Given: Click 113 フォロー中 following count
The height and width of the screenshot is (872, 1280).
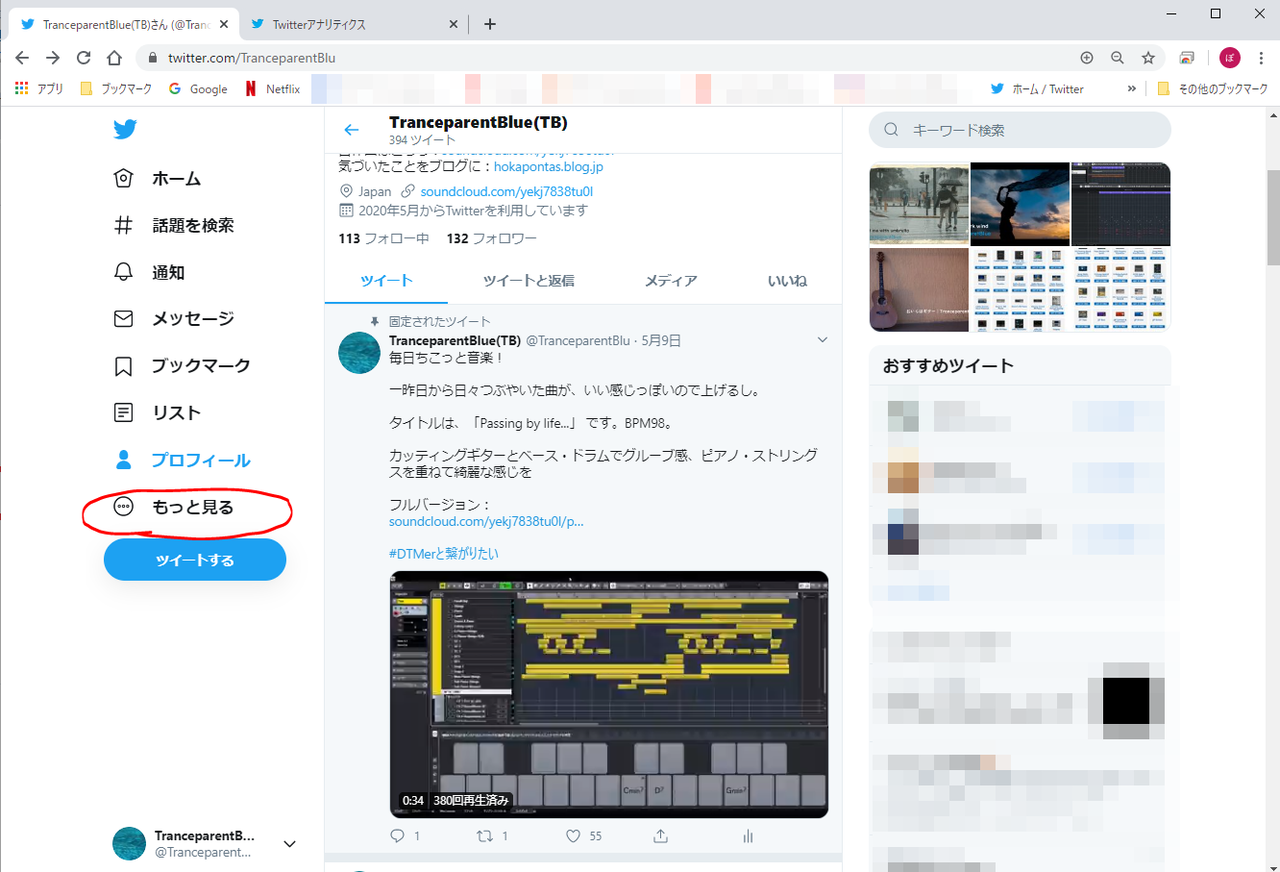Looking at the screenshot, I should point(384,238).
